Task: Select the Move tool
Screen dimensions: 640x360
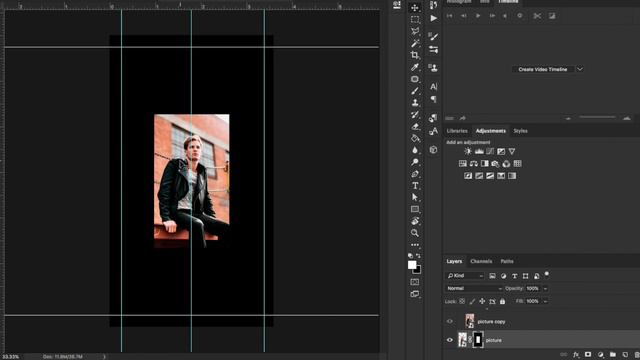Action: coord(415,8)
